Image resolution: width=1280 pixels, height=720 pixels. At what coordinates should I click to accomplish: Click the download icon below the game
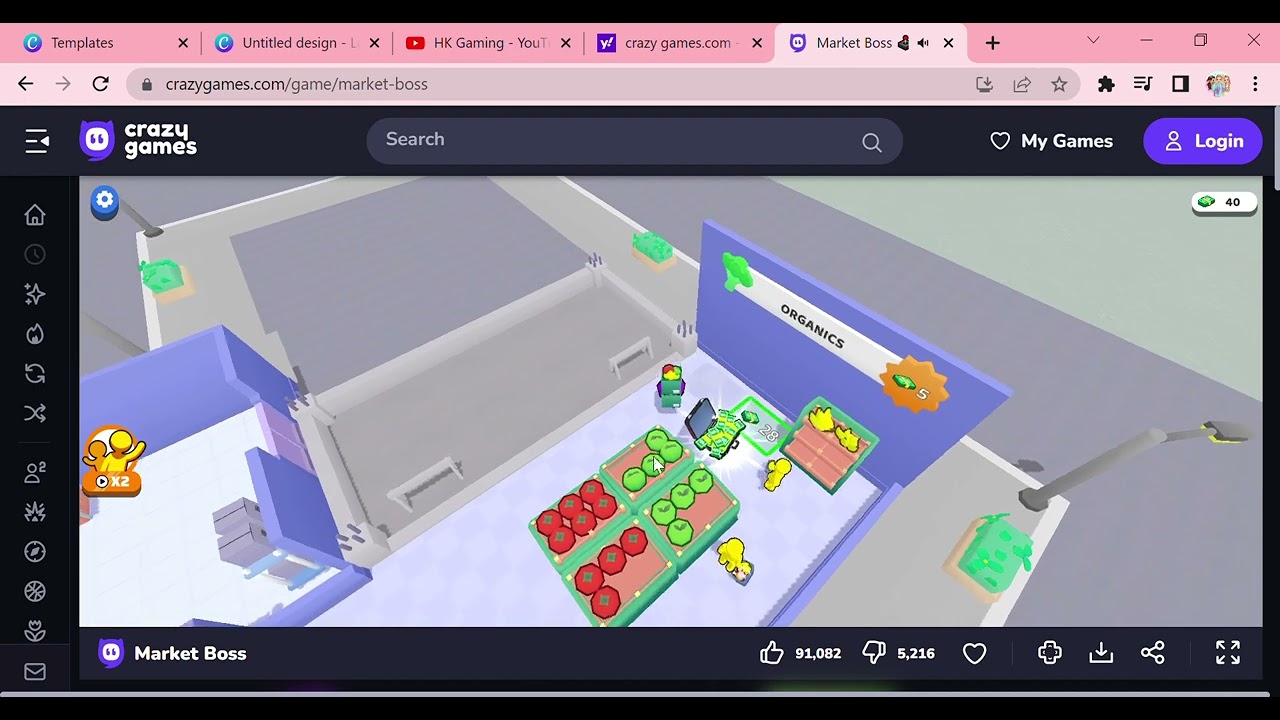(x=1101, y=653)
